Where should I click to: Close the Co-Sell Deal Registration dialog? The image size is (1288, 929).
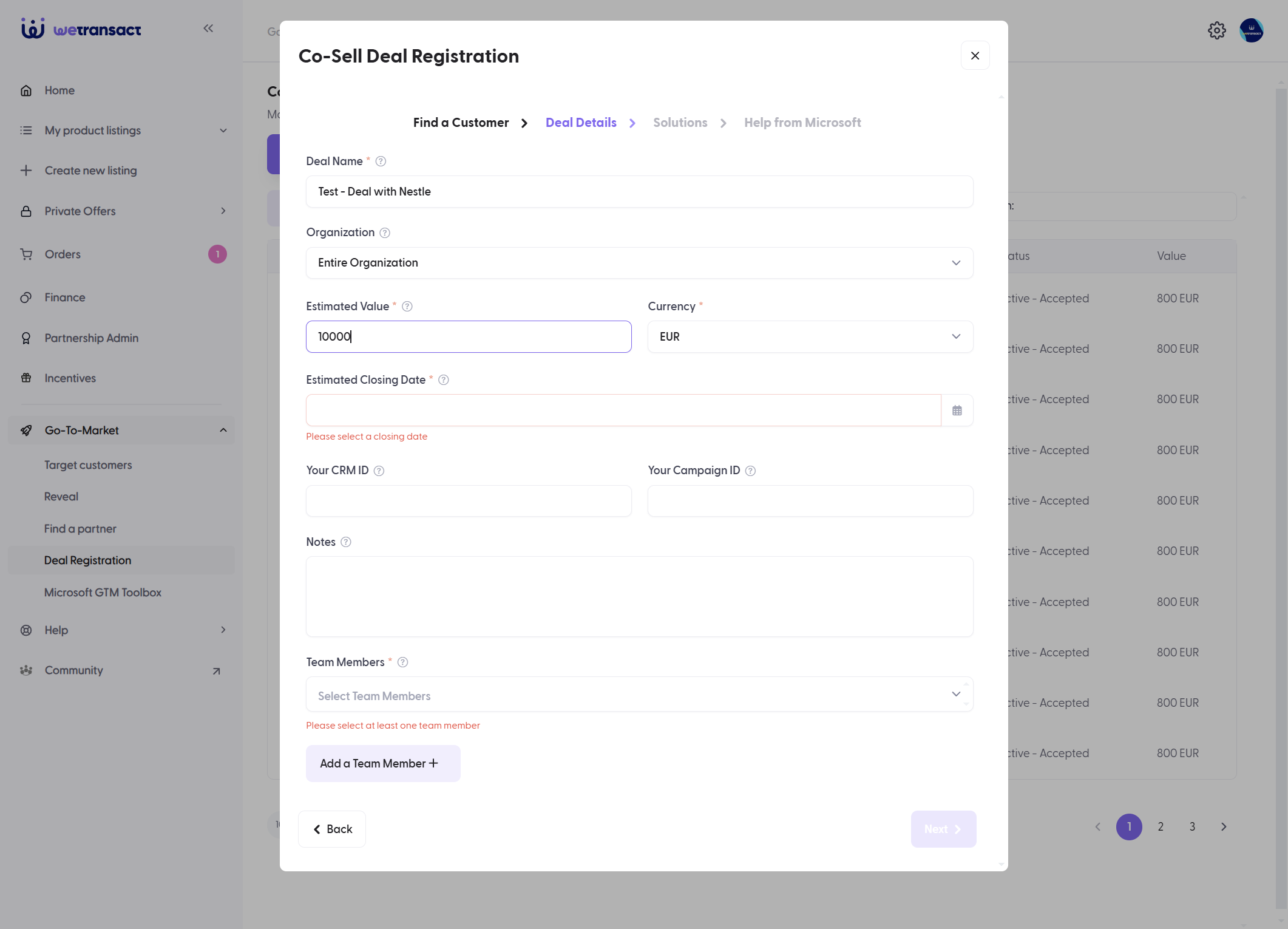pyautogui.click(x=975, y=55)
